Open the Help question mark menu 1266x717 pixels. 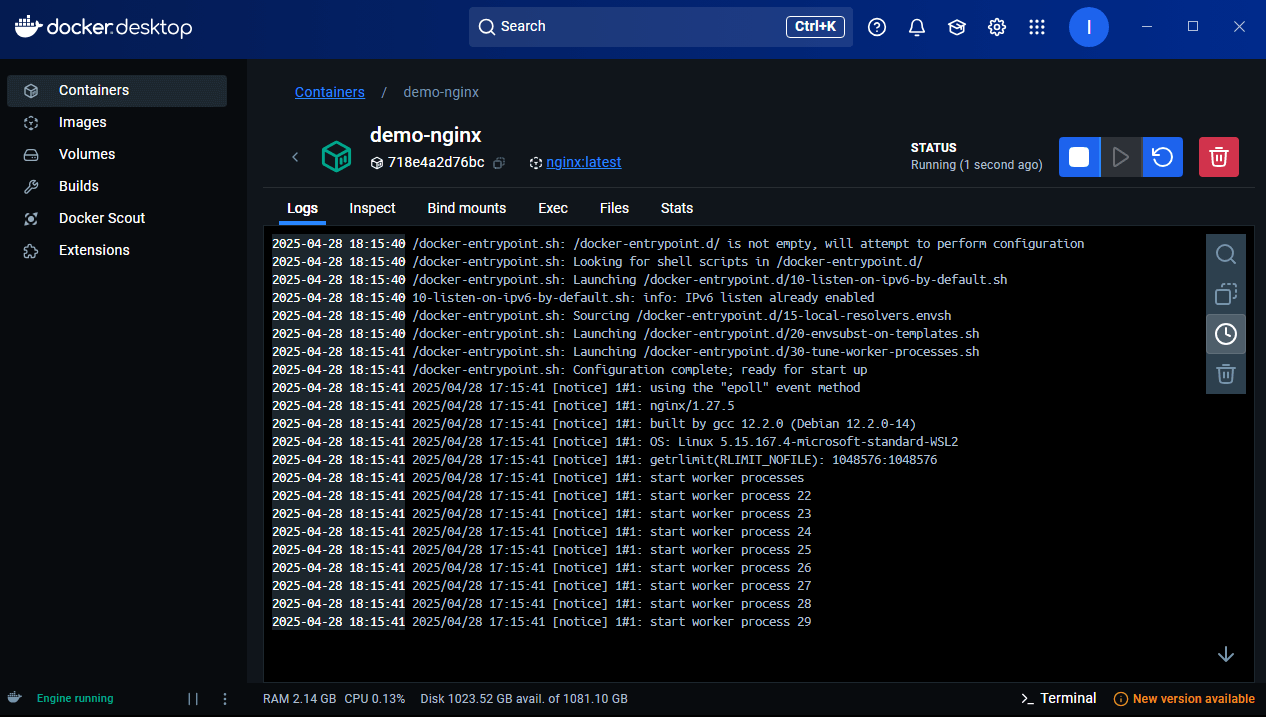(x=877, y=27)
